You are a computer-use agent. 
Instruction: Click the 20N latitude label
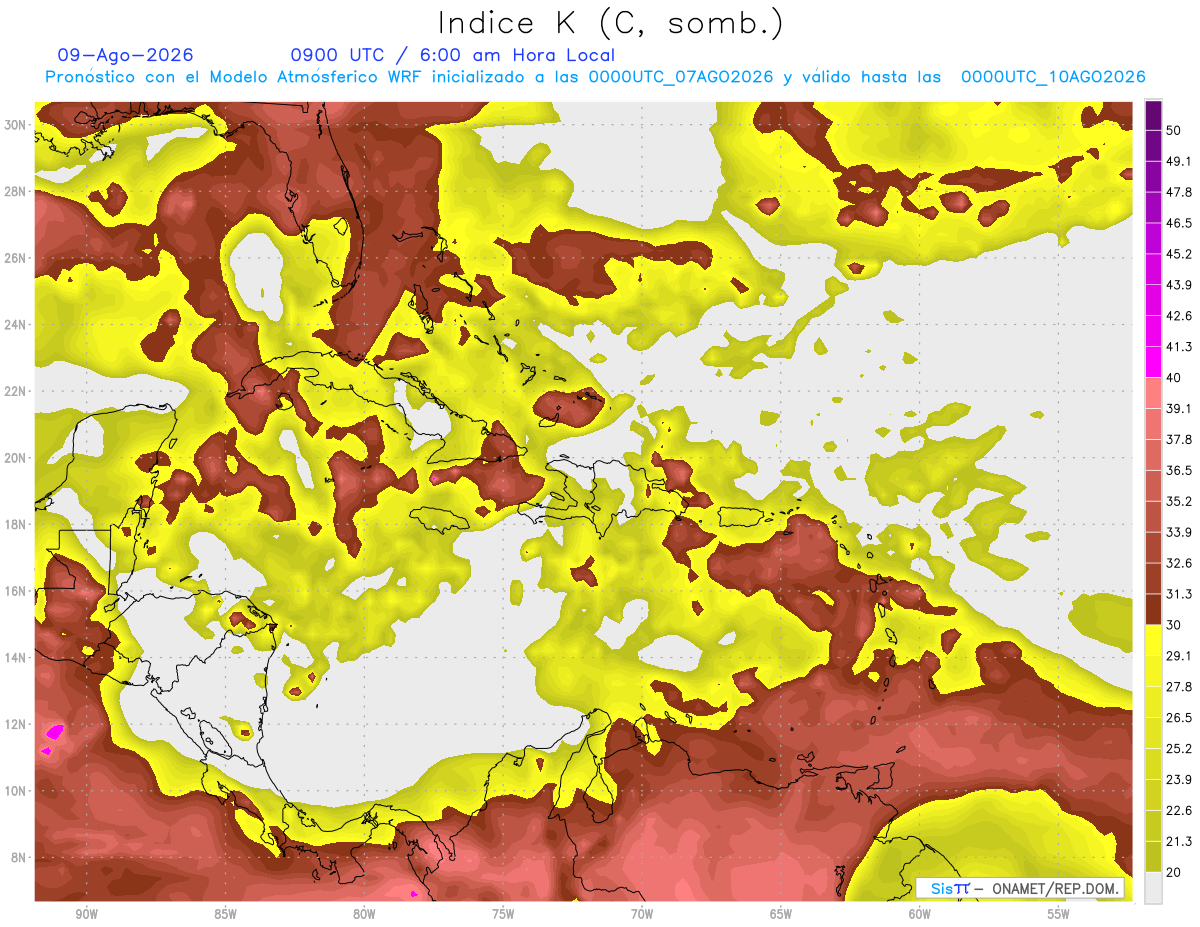tap(16, 458)
